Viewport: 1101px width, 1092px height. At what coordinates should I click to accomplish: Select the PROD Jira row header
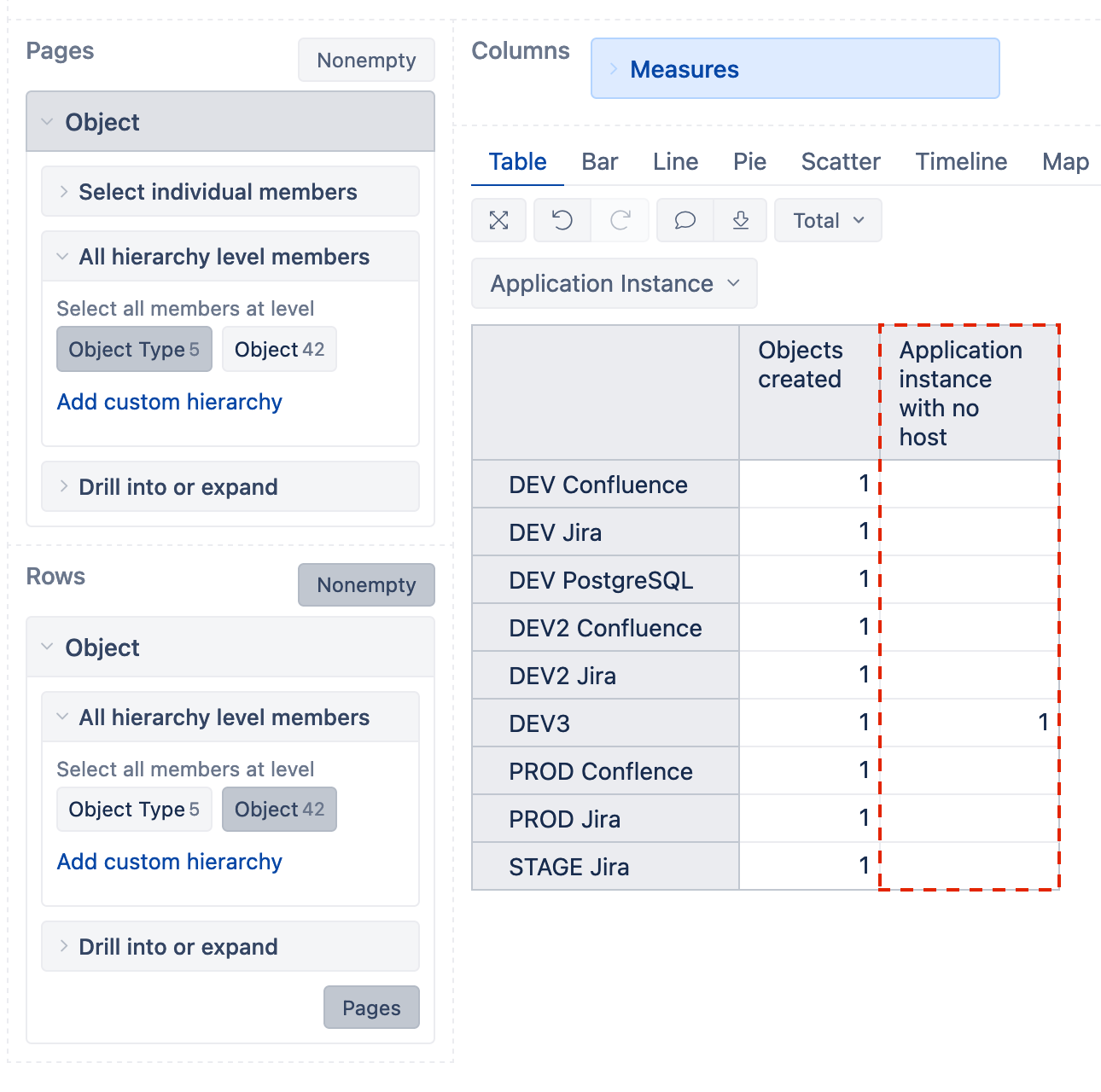[605, 819]
